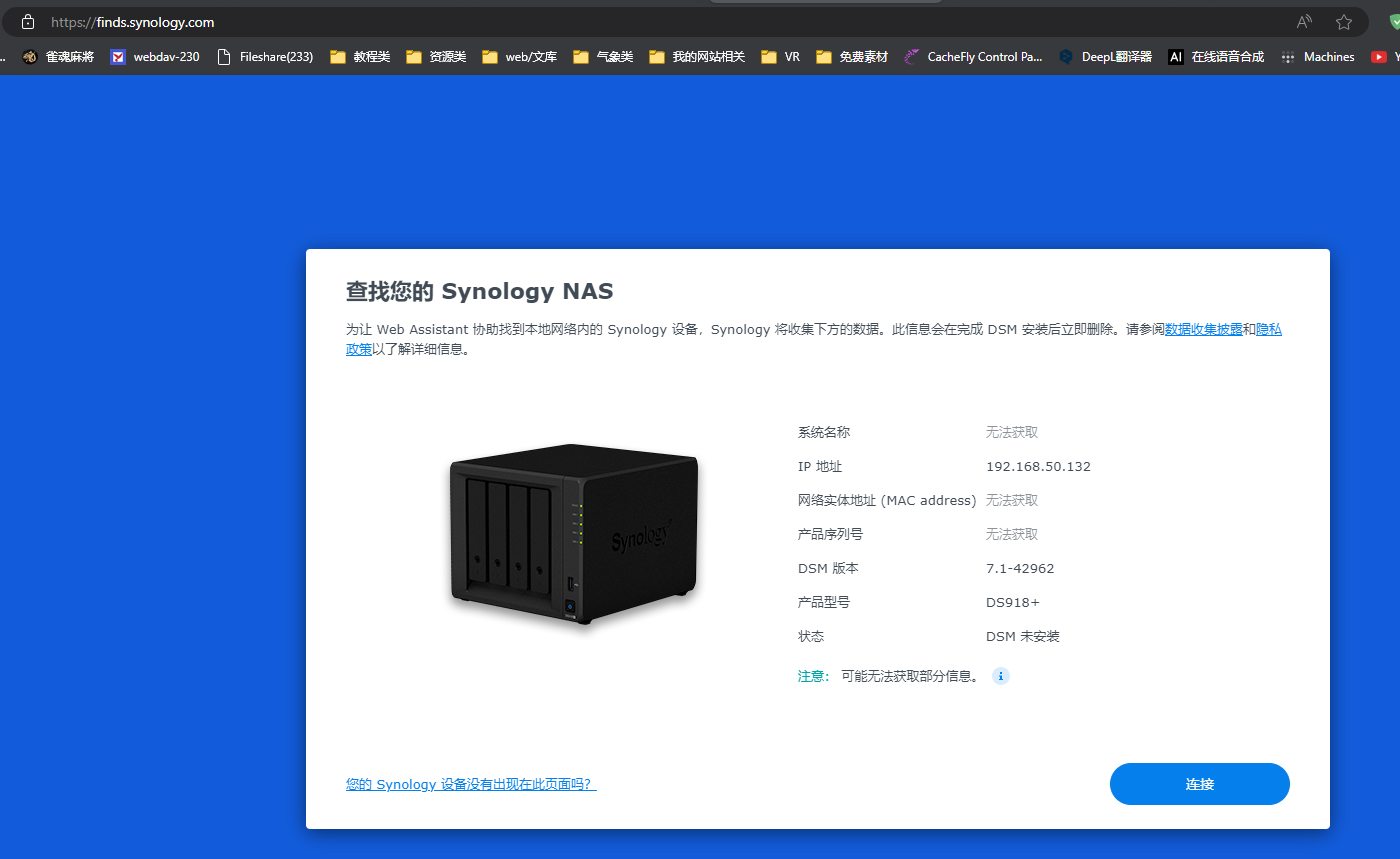This screenshot has height=859, width=1400.
Task: Open the 气象类 bookmark folder
Action: 603,57
